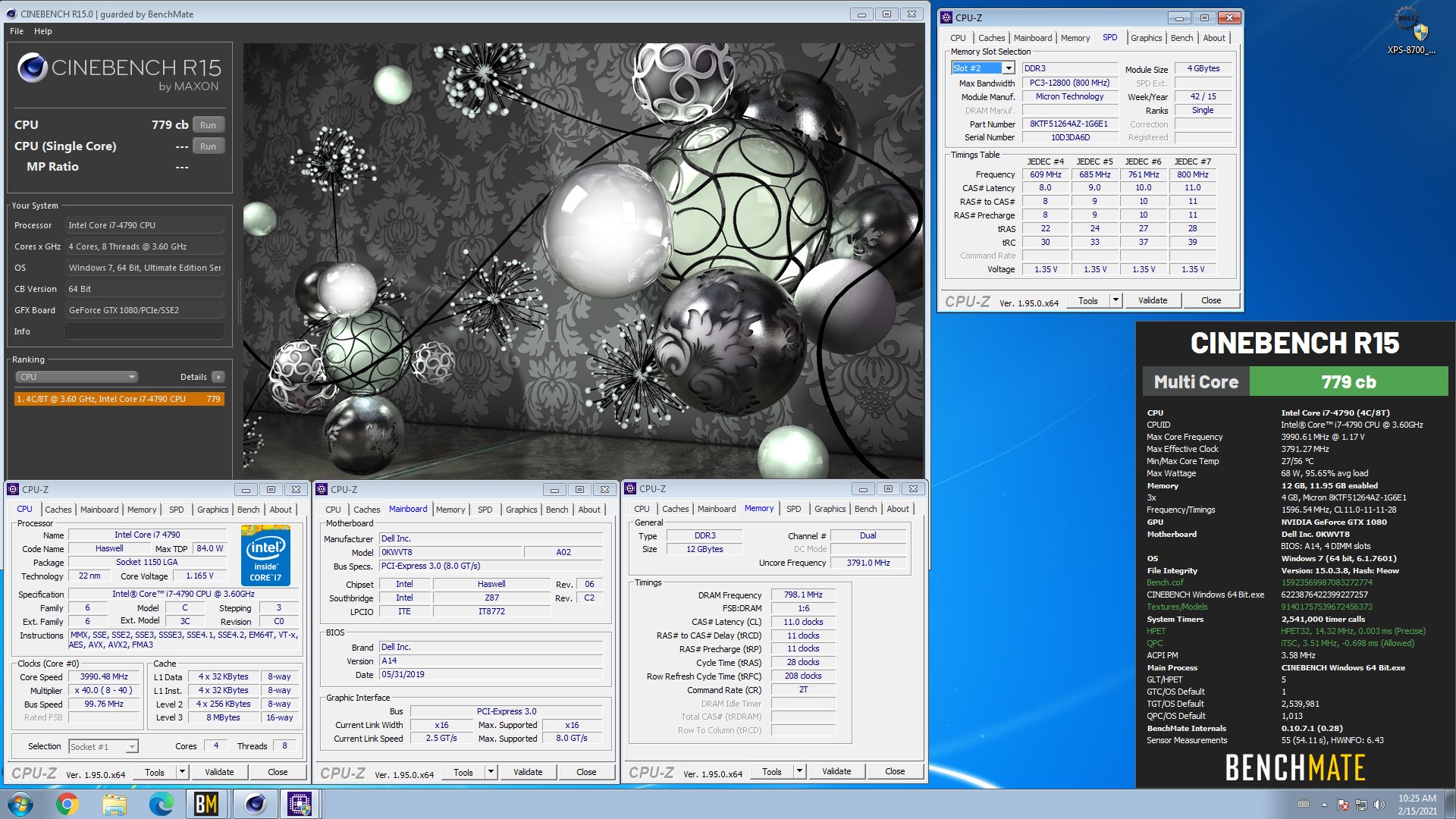
Task: Run the CPU Single Core benchmark
Action: click(209, 146)
